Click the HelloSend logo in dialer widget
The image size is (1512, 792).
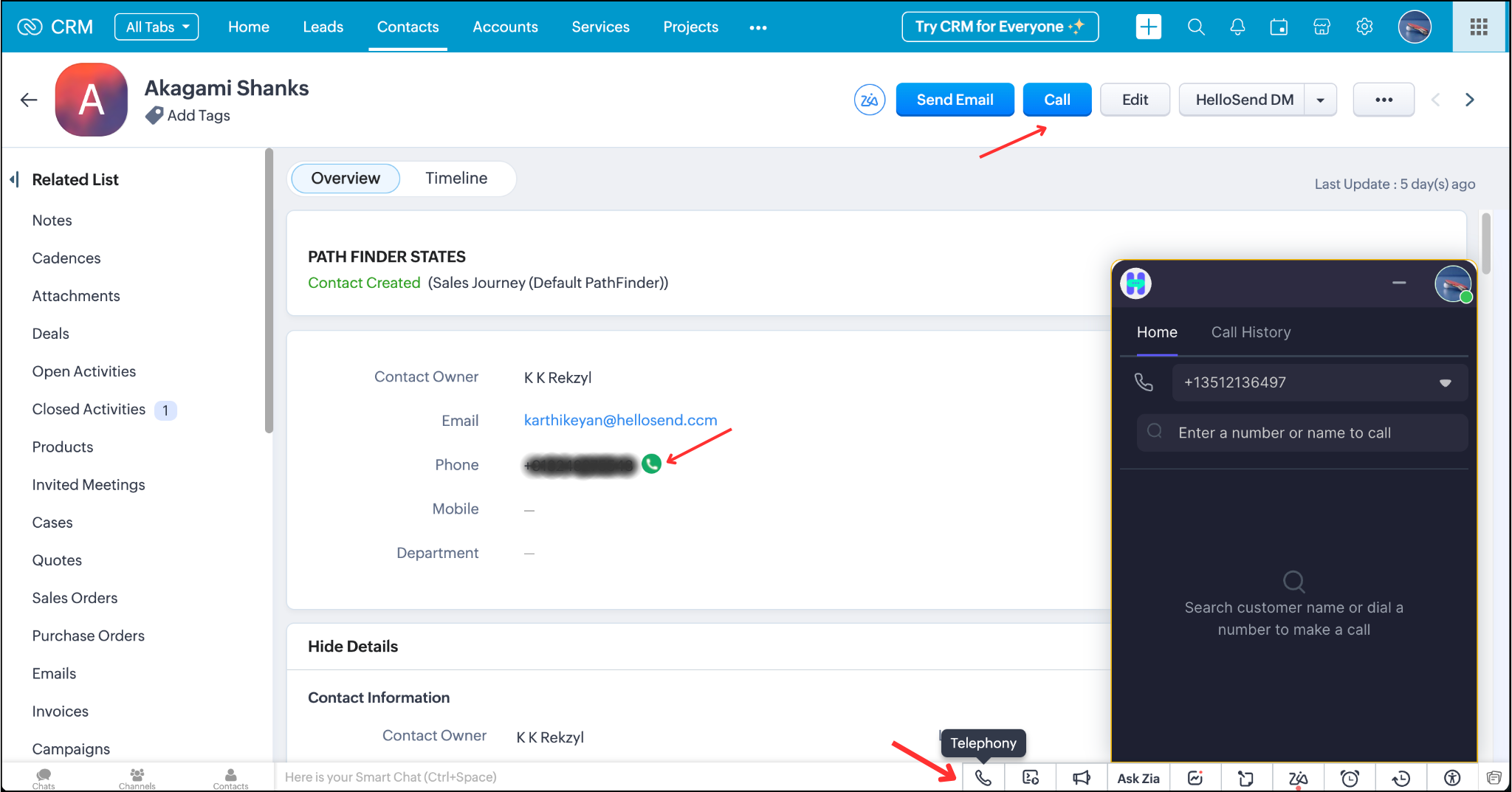(1135, 283)
